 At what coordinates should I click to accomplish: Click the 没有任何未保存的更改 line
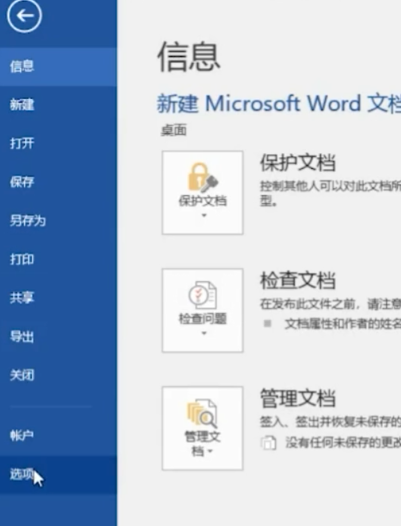[343, 443]
